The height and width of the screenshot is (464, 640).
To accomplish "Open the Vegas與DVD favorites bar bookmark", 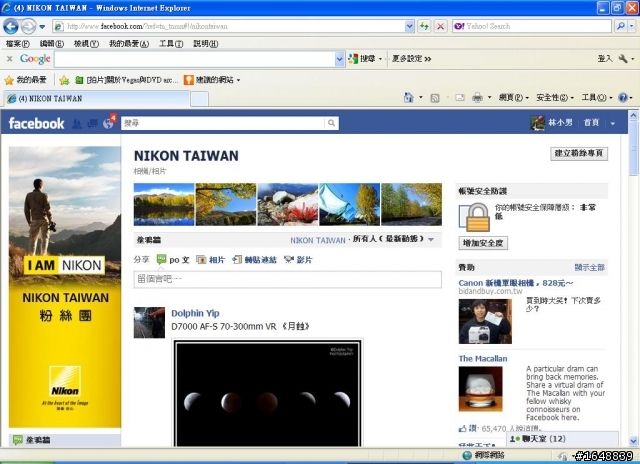I will tap(127, 80).
